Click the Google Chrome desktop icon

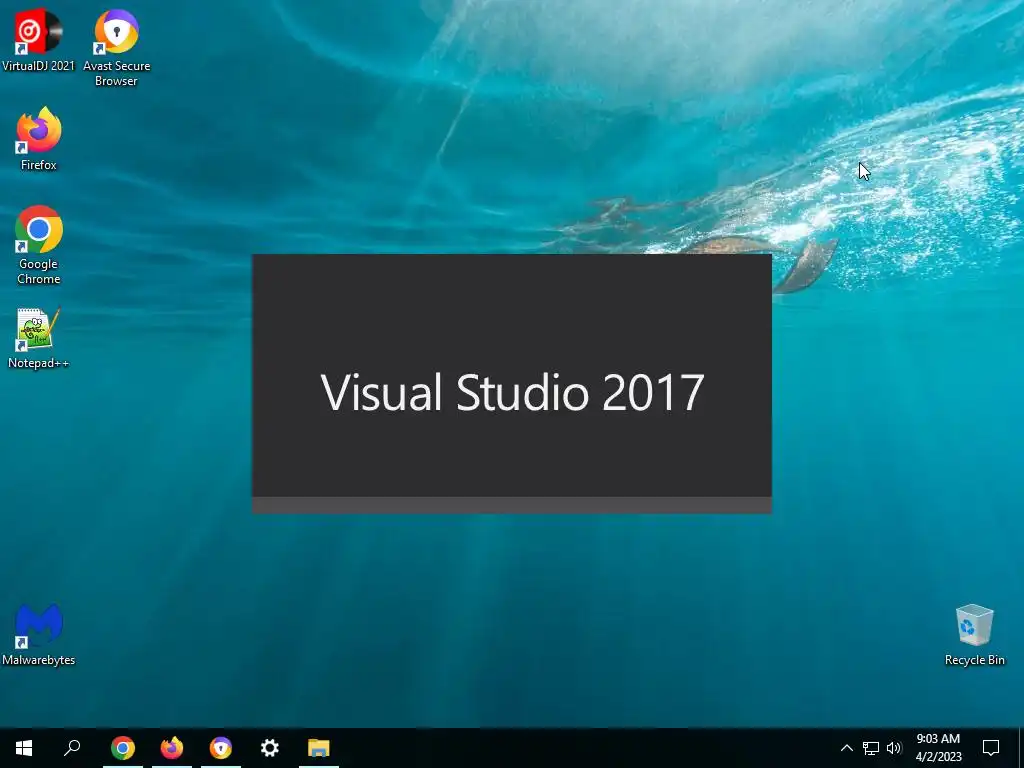(39, 245)
